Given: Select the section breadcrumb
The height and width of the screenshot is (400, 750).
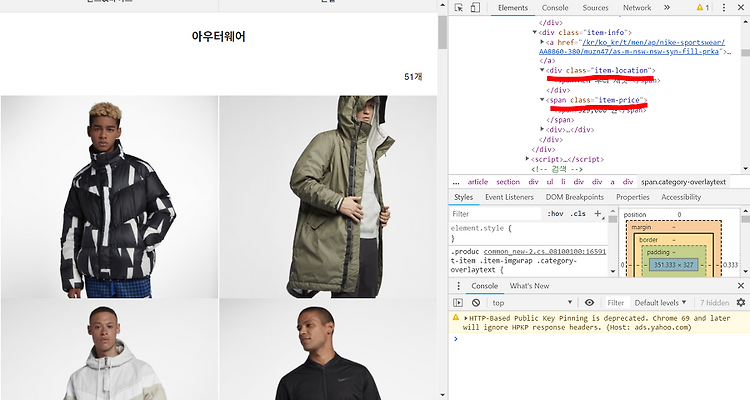Looking at the screenshot, I should click(507, 182).
